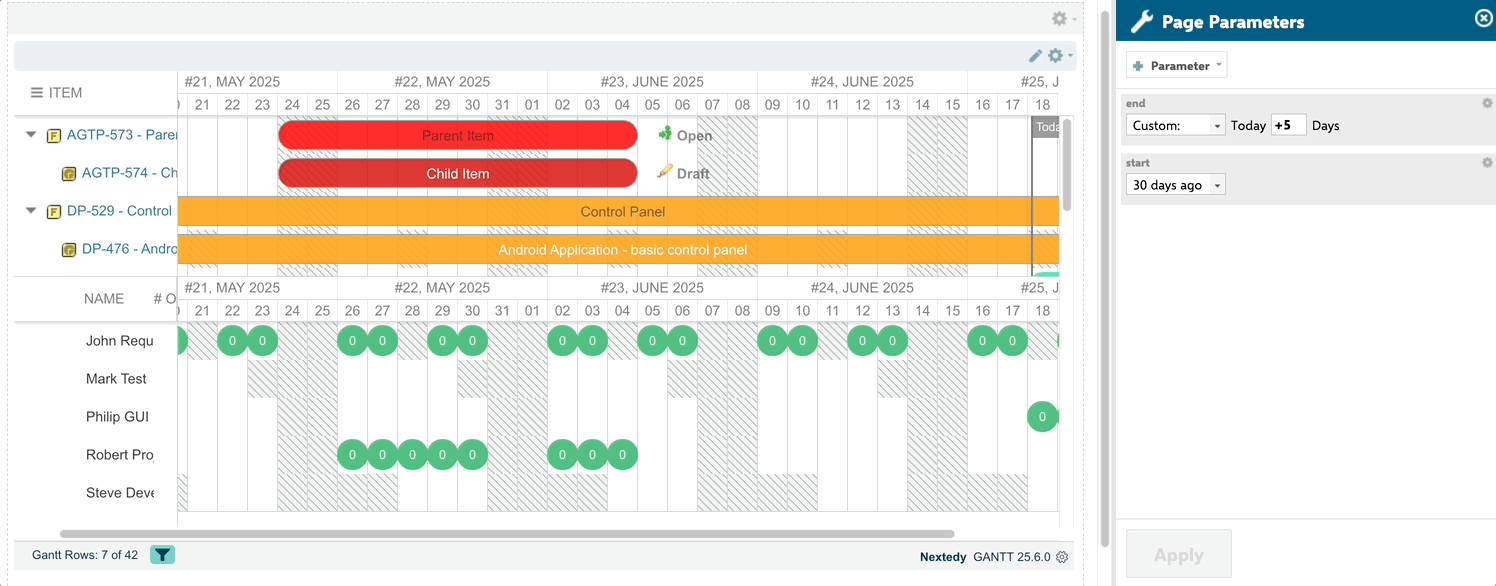
Task: Click the Apply button
Action: [1179, 555]
